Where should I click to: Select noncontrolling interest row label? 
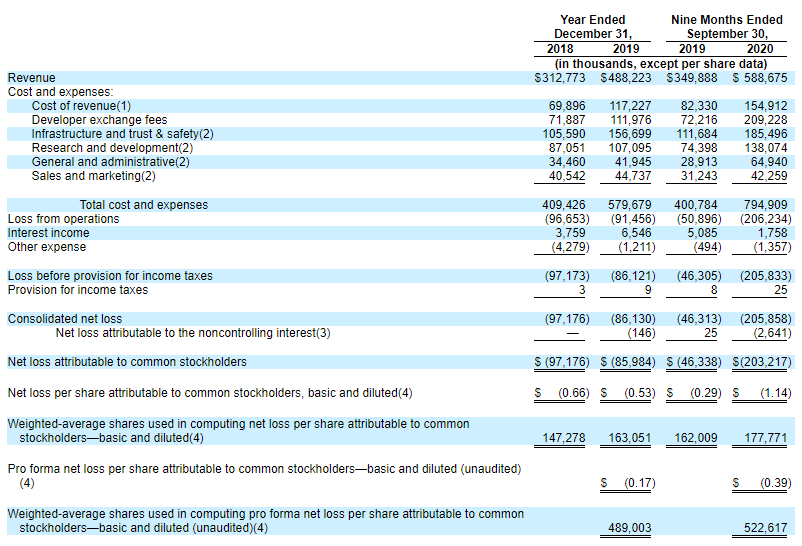click(193, 333)
